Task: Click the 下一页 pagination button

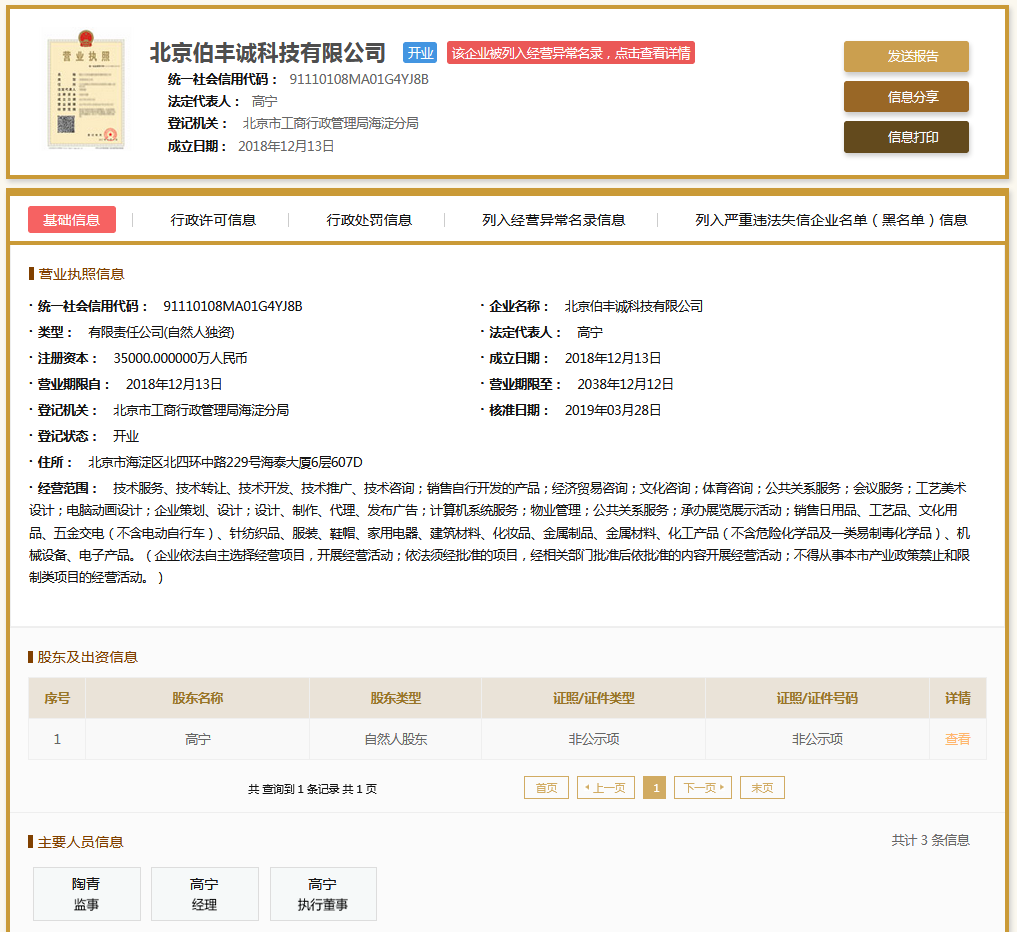Action: coord(702,787)
